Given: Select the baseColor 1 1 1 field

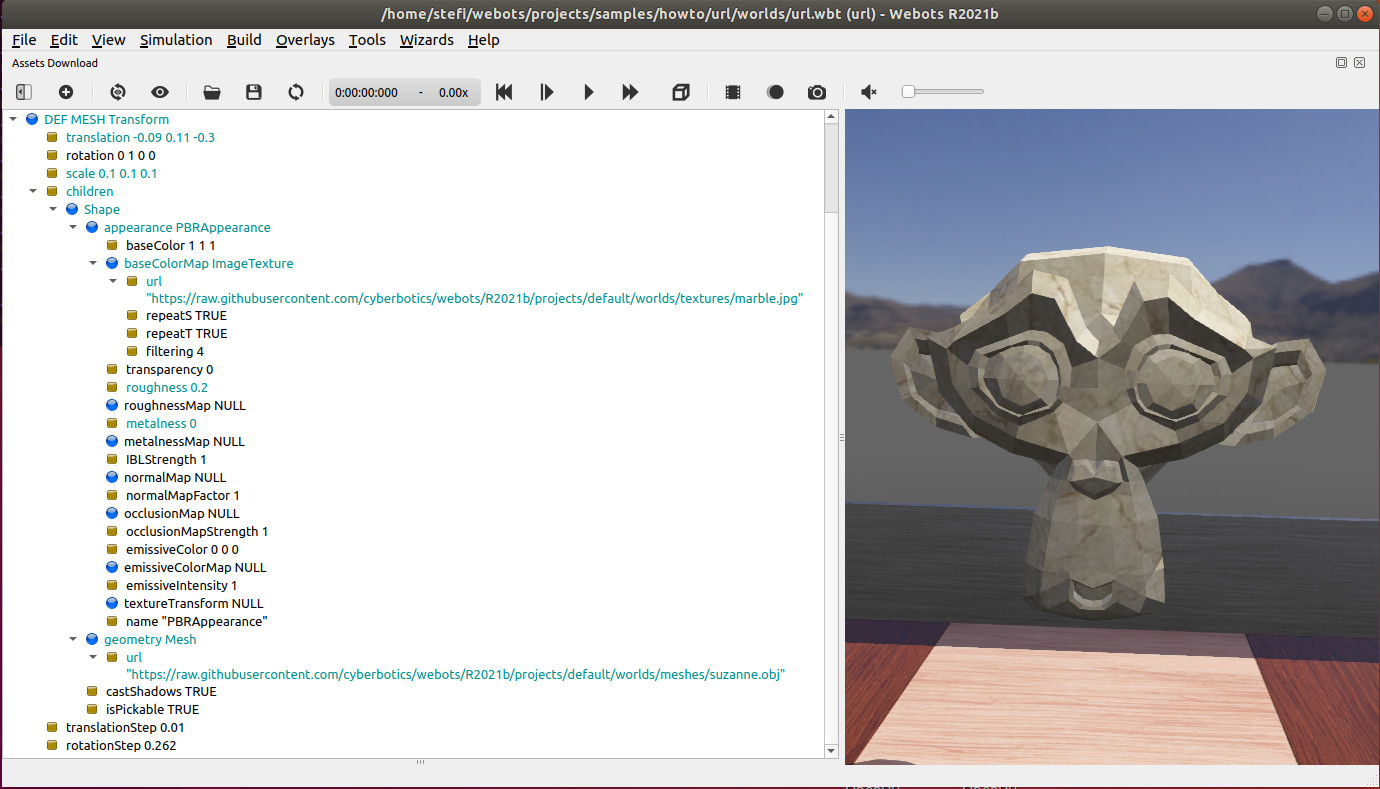Looking at the screenshot, I should [170, 245].
